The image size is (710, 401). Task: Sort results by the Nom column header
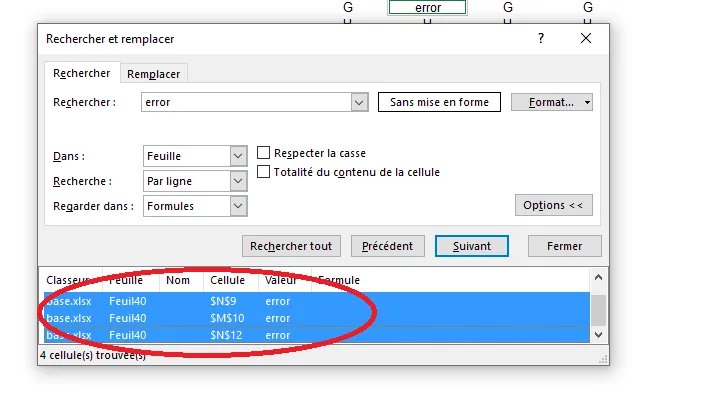[181, 280]
